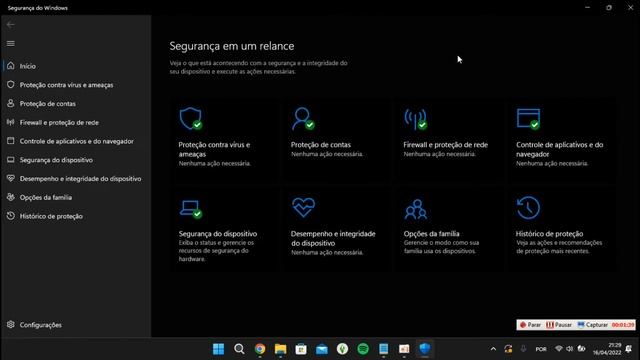Click the family people icon on Opções da família card
The height and width of the screenshot is (360, 640).
click(416, 209)
